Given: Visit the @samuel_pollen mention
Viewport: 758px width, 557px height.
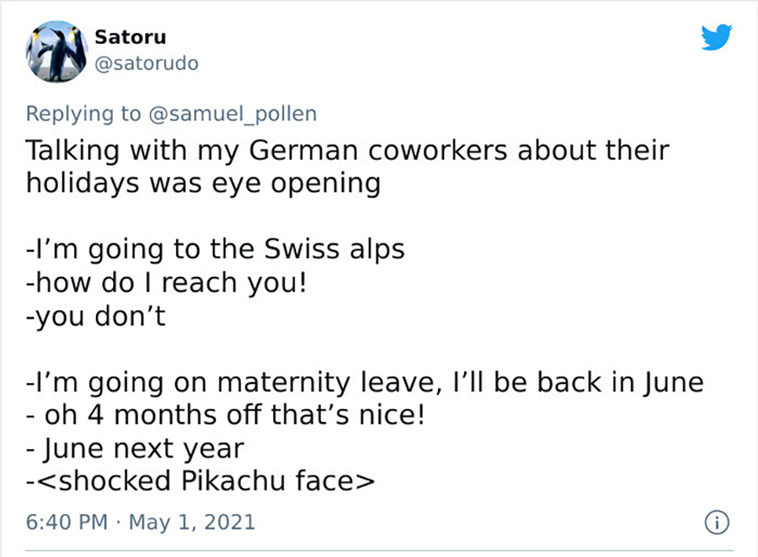Looking at the screenshot, I should click(x=233, y=114).
